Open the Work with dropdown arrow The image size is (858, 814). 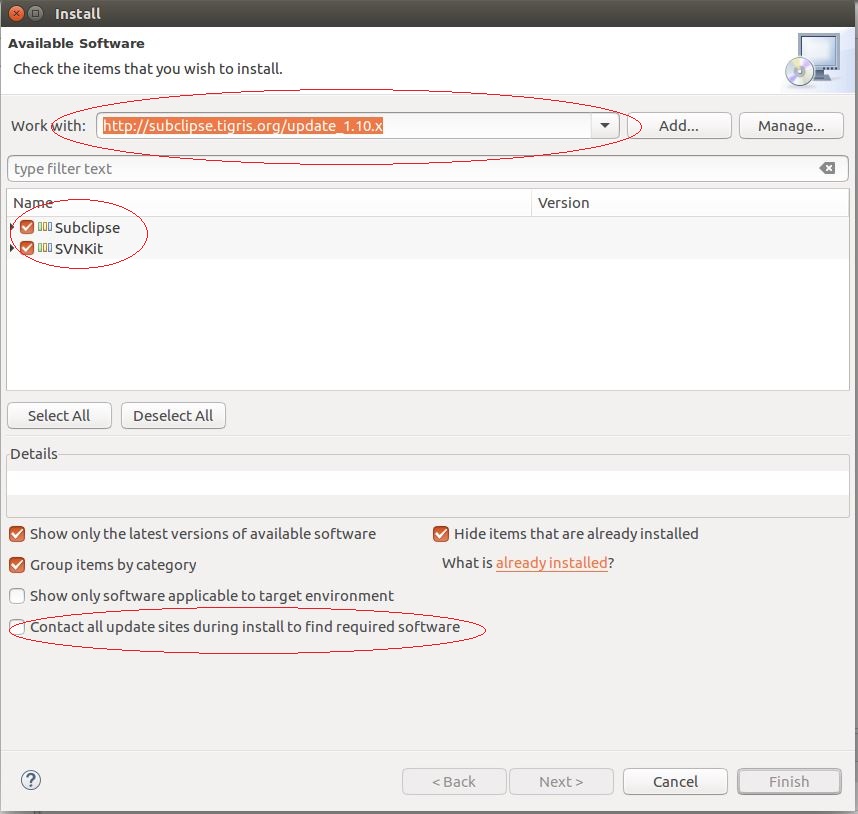pyautogui.click(x=604, y=126)
